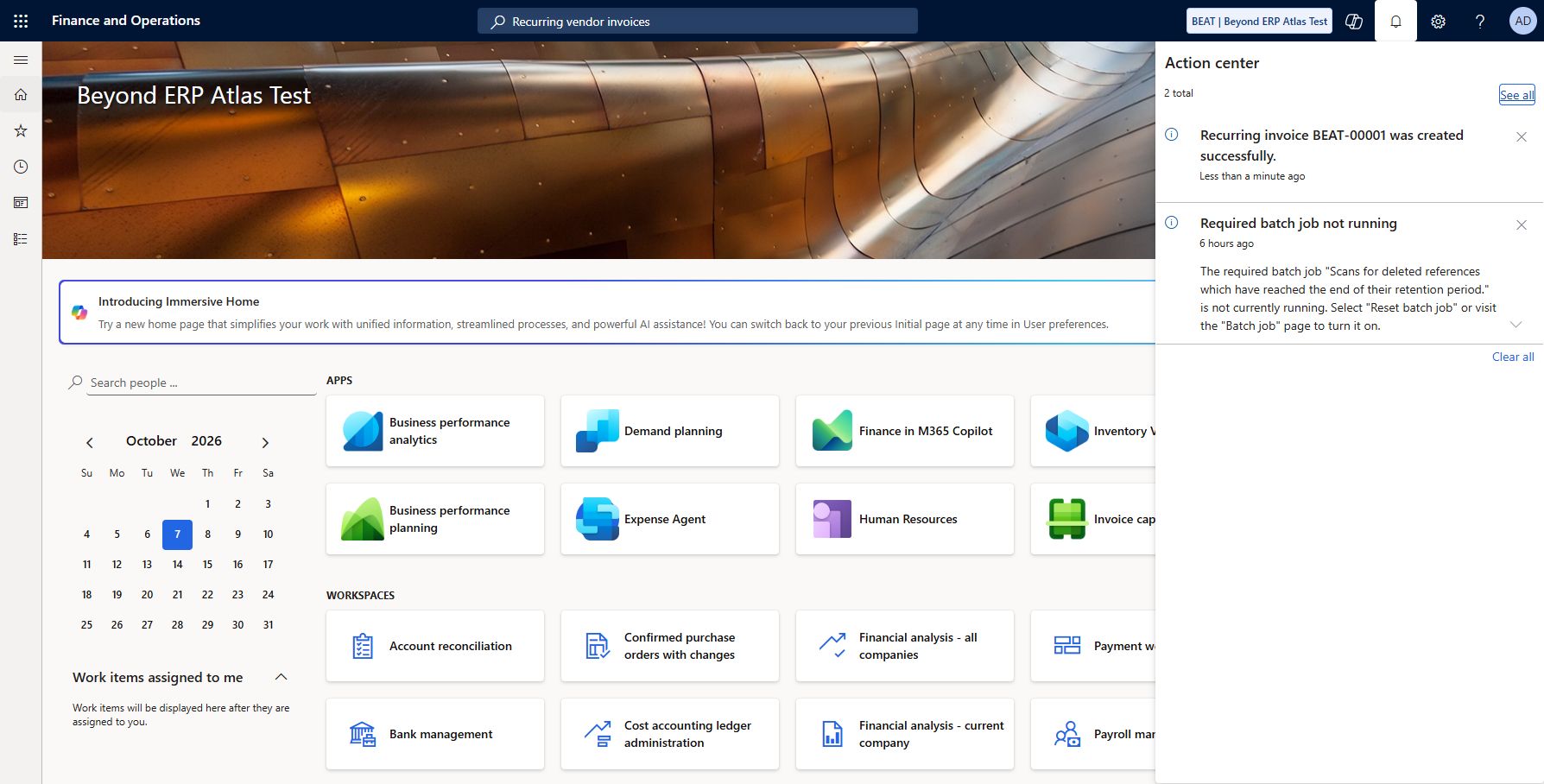
Task: Expand the Required batch job notification details
Action: tap(1516, 325)
